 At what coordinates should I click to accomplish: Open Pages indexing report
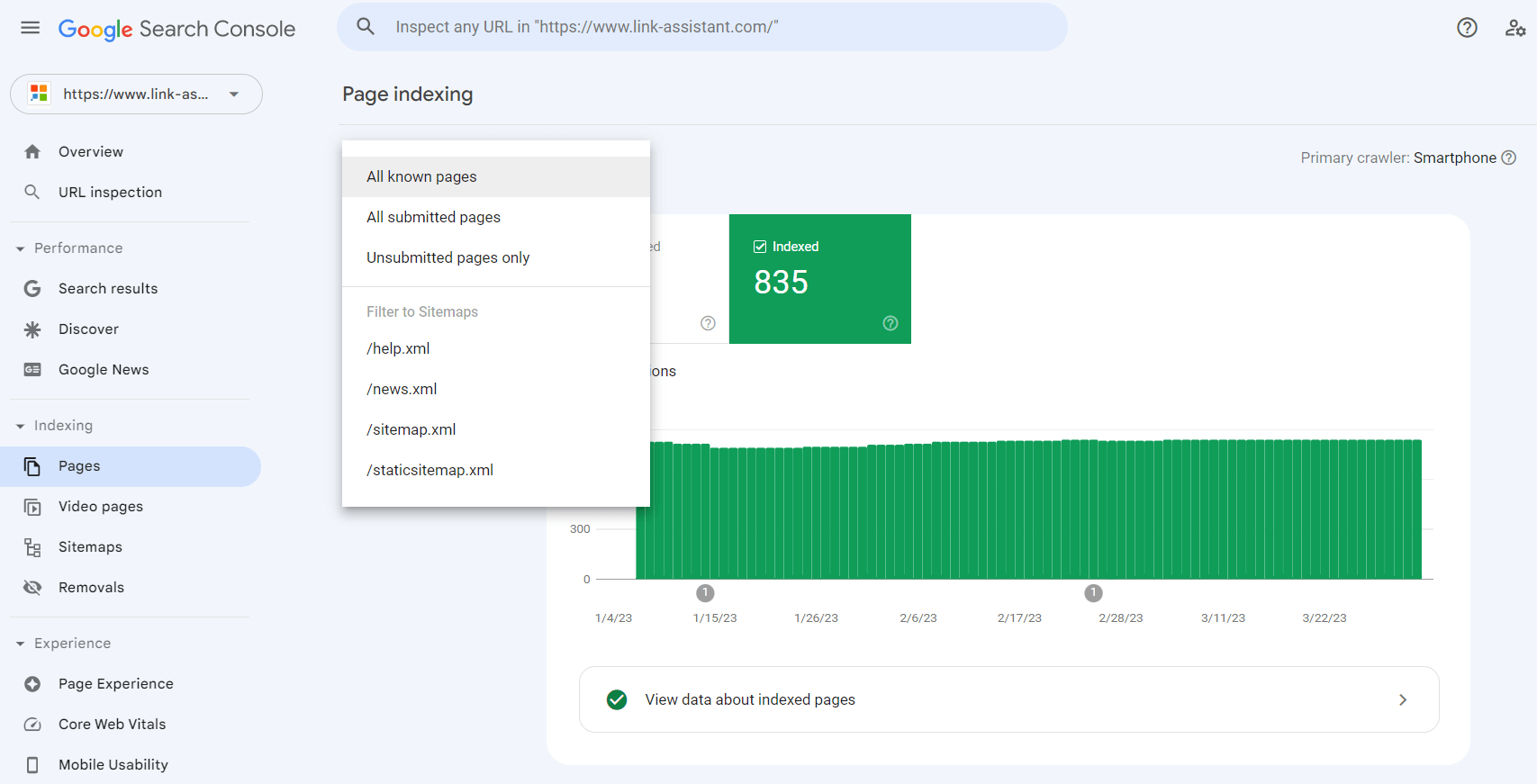(131, 466)
